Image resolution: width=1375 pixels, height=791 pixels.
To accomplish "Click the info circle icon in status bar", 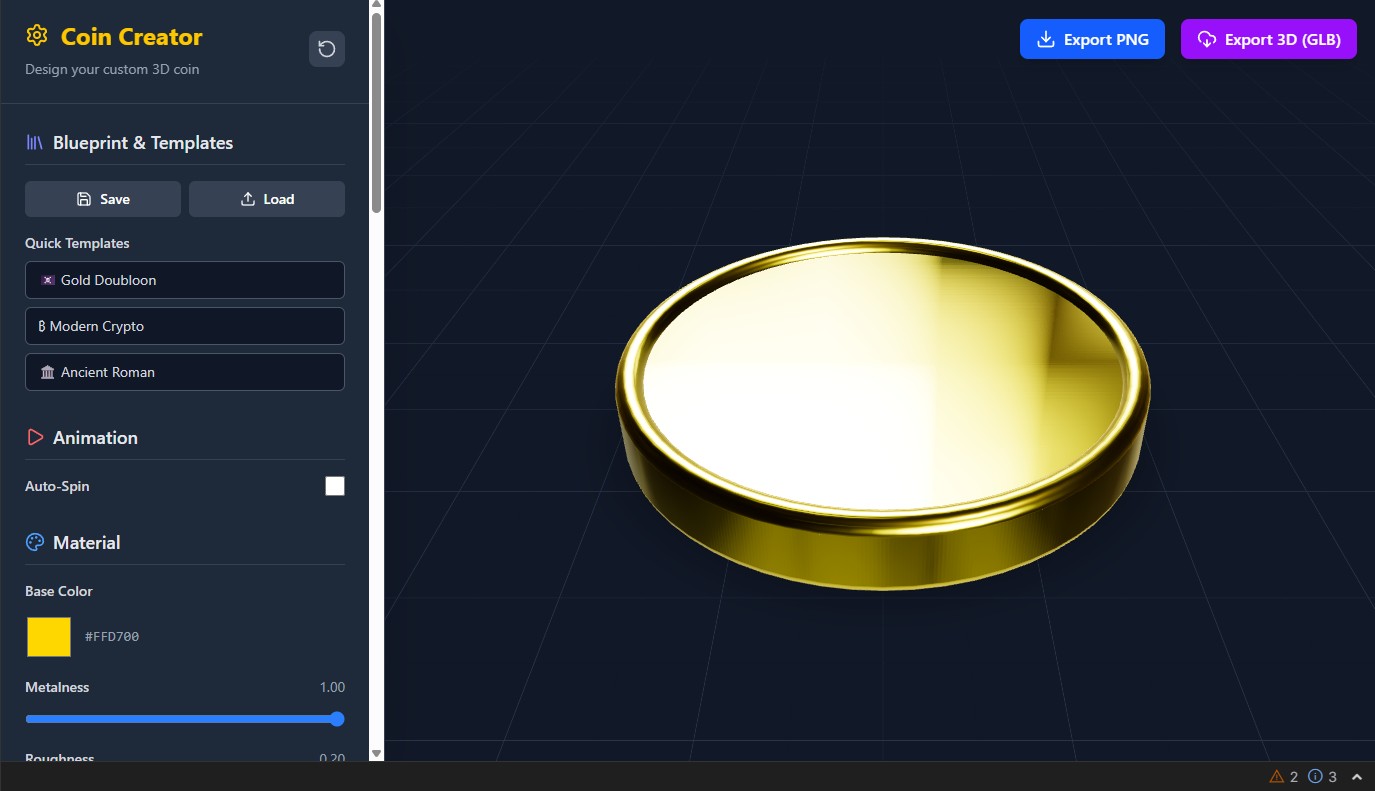I will 1315,776.
